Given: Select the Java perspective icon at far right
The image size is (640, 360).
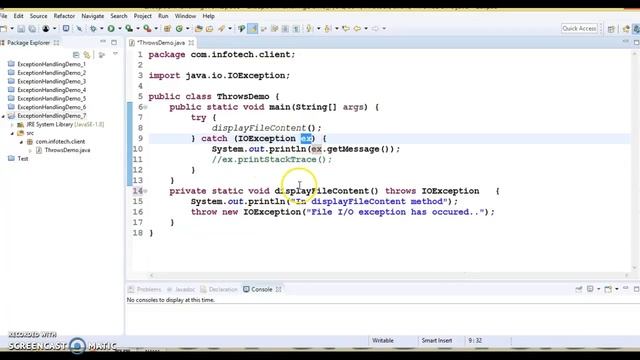Looking at the screenshot, I should tap(636, 29).
